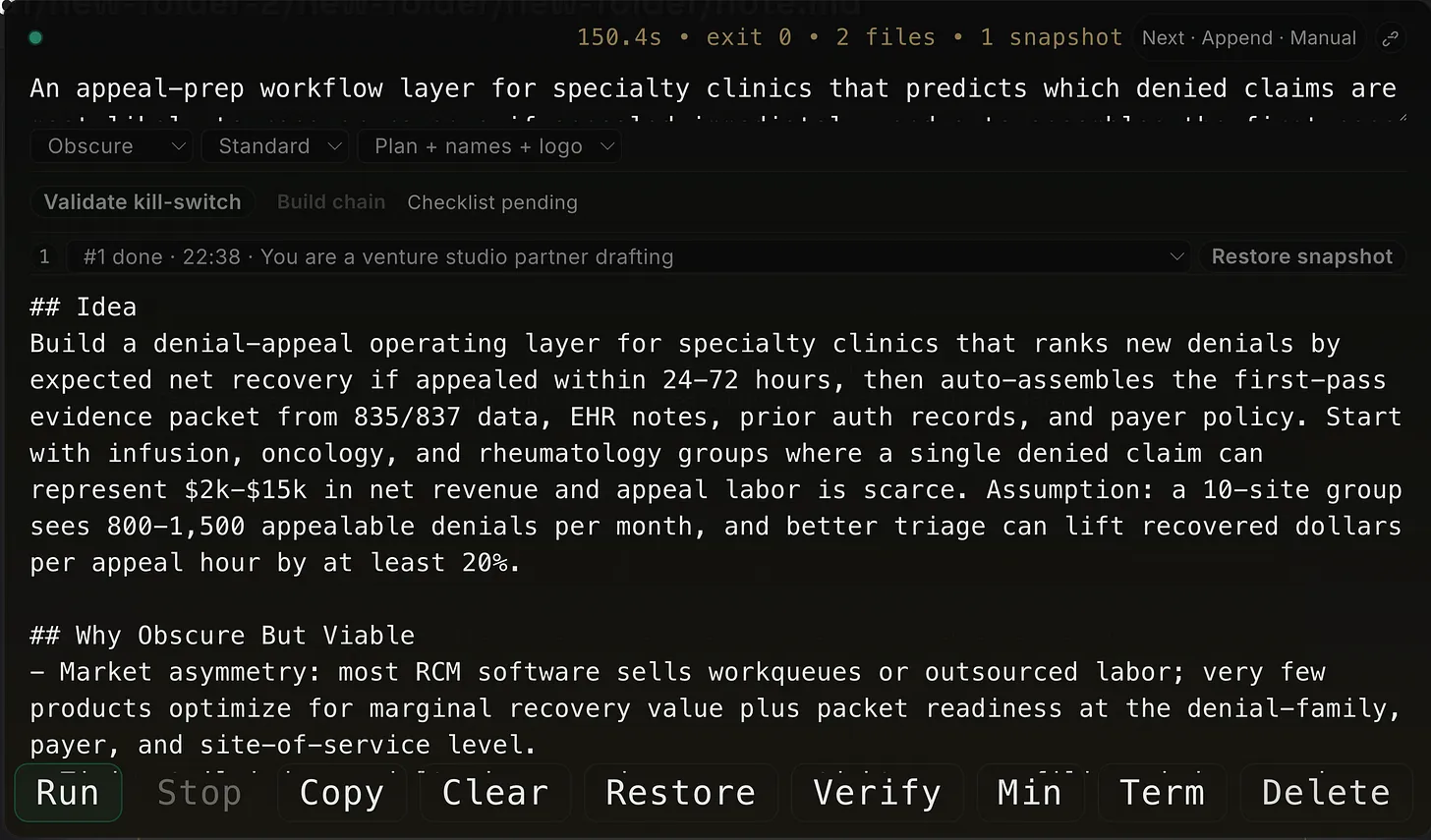Click the Checklist pending label
Screen dimensions: 1431x840
point(492,202)
